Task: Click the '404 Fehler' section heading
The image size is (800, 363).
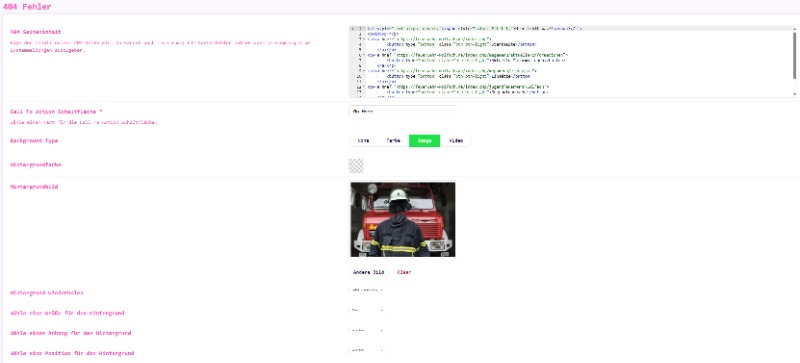Action: tap(27, 7)
